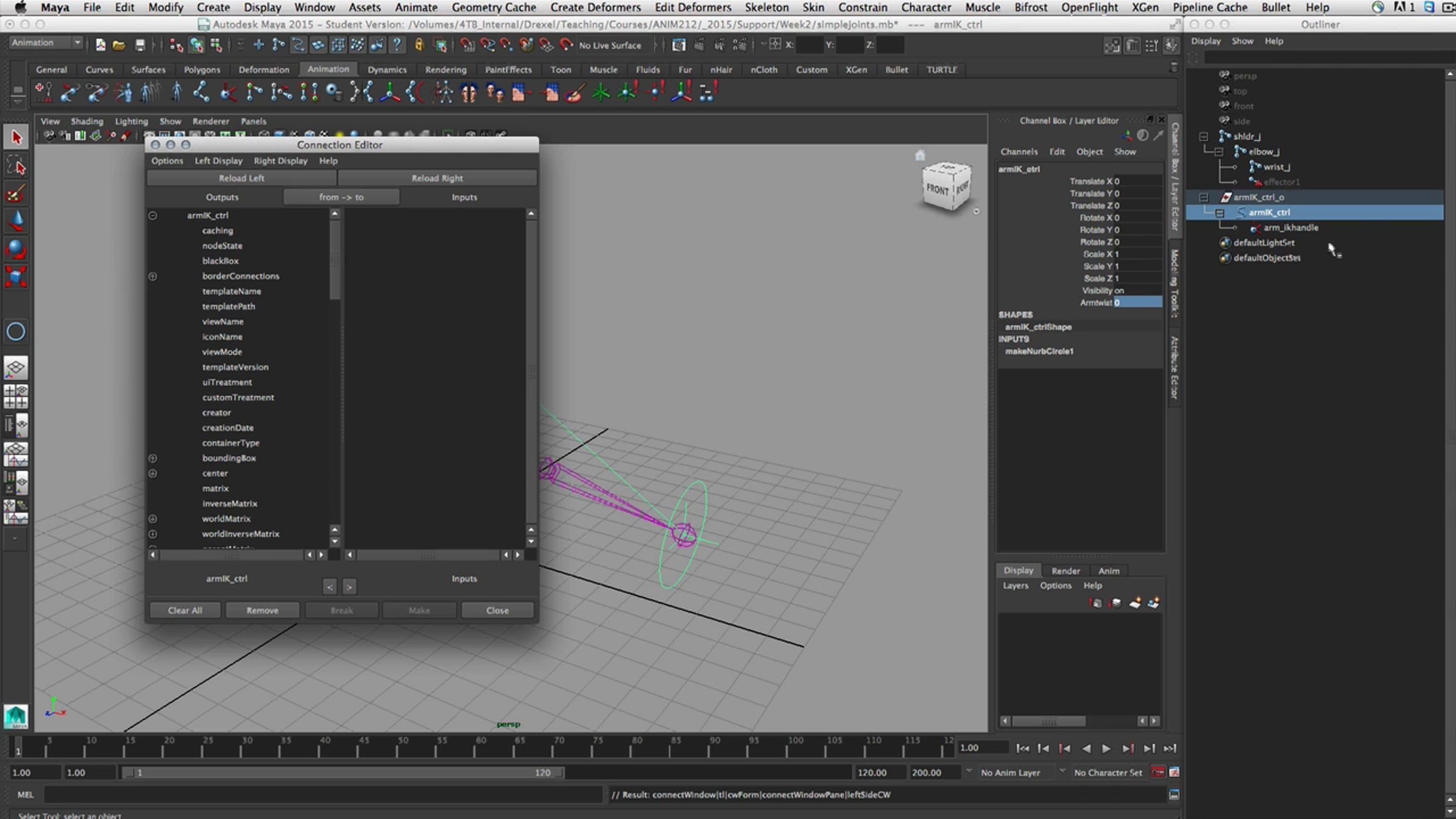
Task: Collapse the armIK_ctrl_o node in Outliner
Action: click(1204, 197)
